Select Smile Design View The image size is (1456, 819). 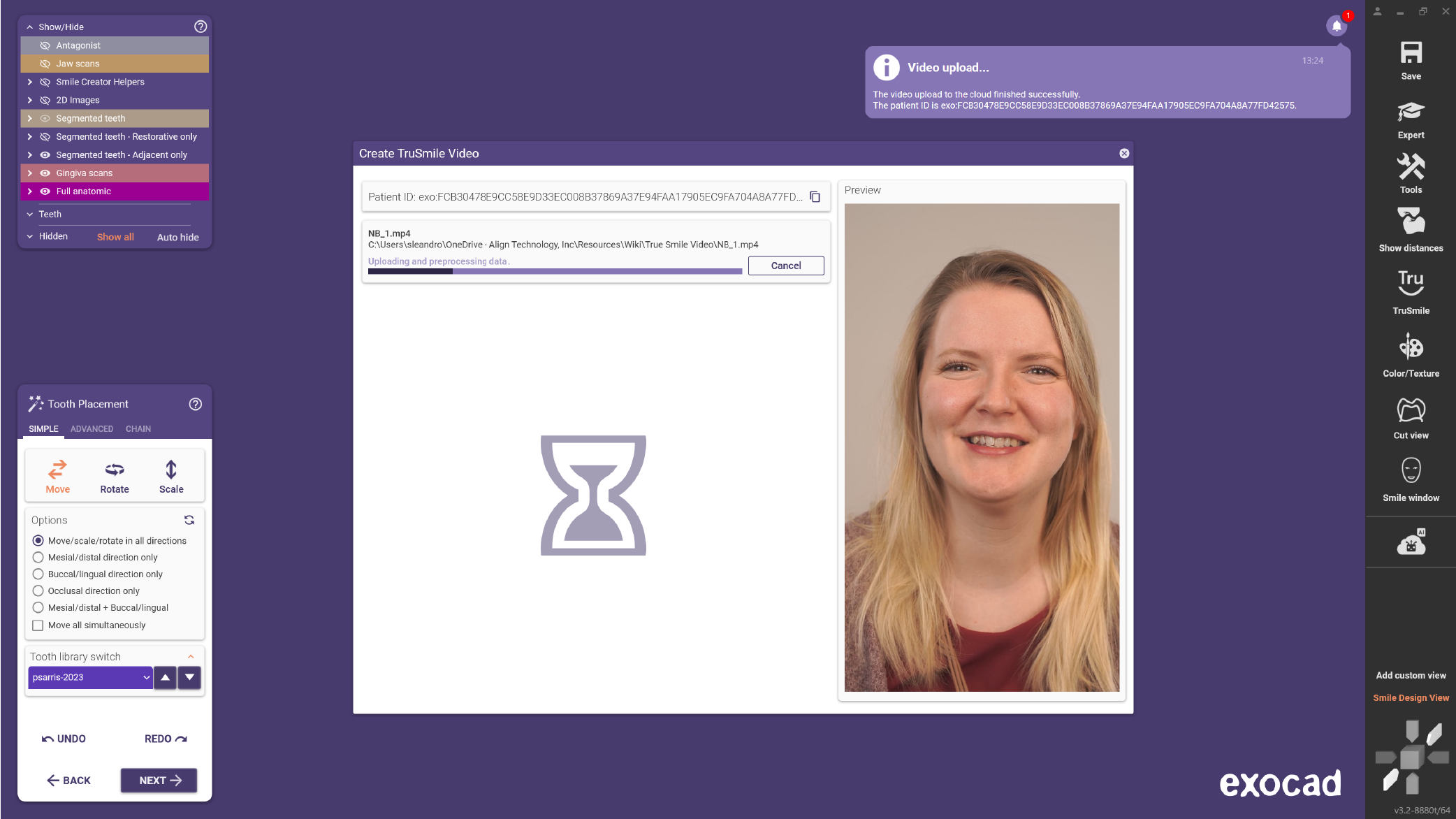[x=1411, y=698]
